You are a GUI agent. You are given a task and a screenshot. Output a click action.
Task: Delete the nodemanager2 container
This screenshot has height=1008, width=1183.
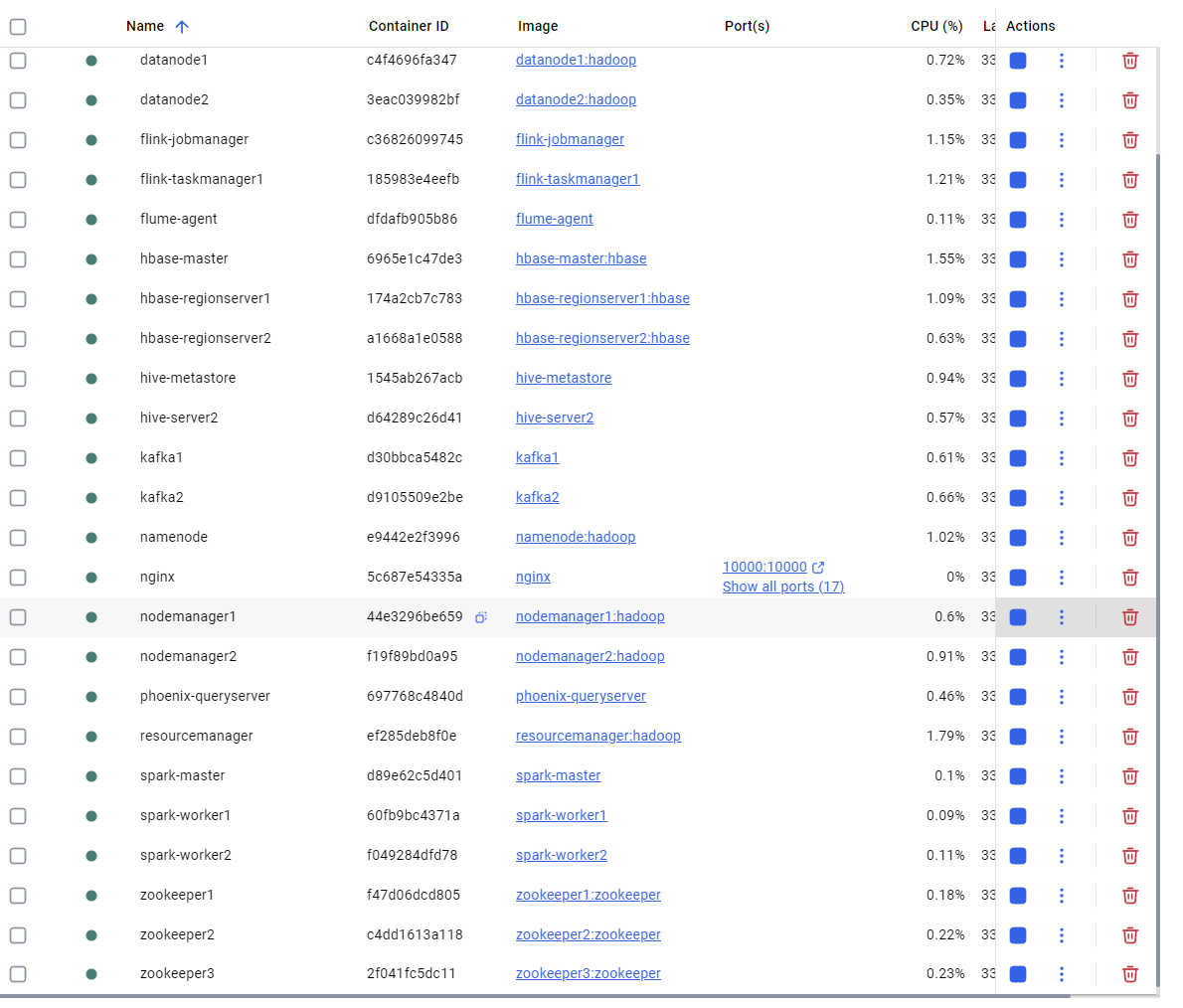1130,657
